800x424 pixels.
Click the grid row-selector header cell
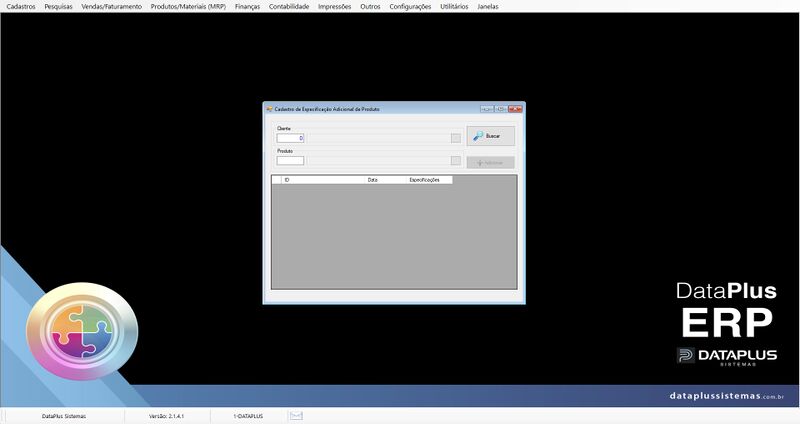[277, 180]
